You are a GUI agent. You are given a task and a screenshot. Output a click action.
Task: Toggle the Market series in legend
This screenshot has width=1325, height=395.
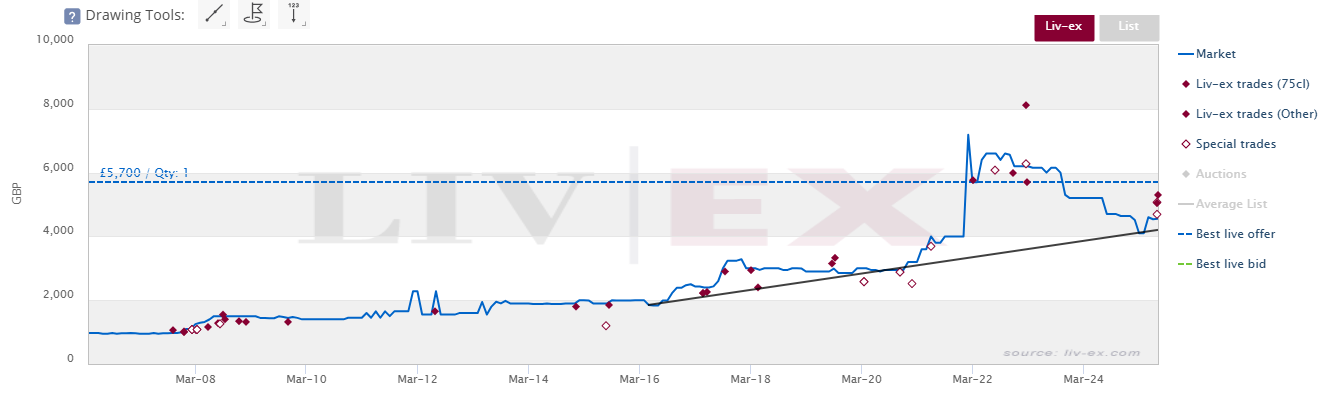click(1209, 54)
